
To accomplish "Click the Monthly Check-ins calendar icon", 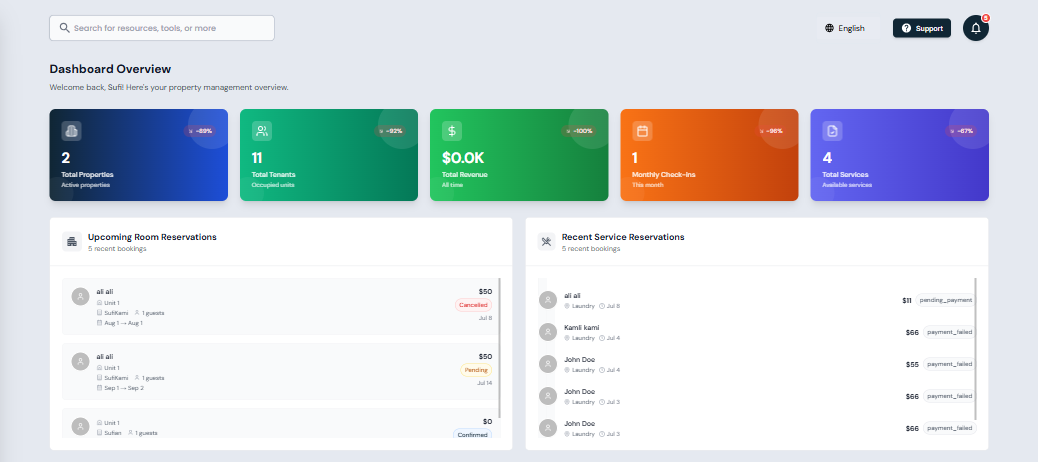I will click(x=642, y=131).
